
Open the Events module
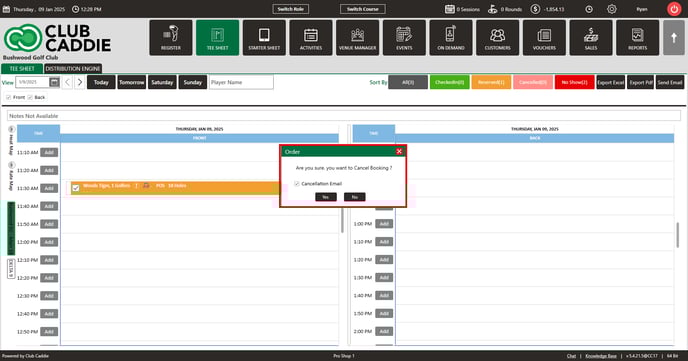coord(404,38)
